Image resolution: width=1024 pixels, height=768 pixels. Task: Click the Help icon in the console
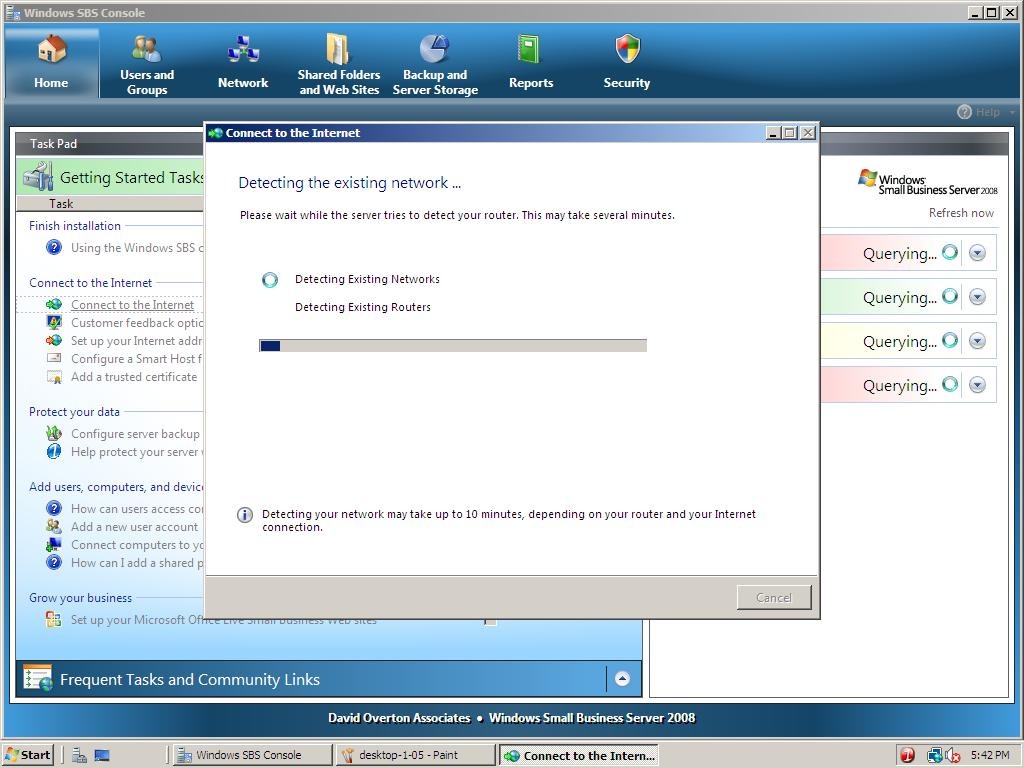coord(964,112)
